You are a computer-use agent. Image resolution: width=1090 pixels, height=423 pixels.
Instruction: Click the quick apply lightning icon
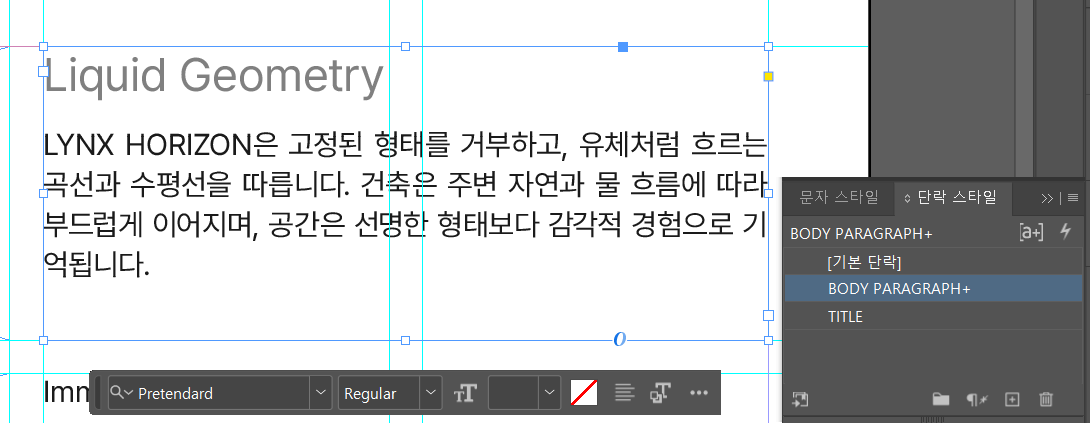(x=1065, y=232)
